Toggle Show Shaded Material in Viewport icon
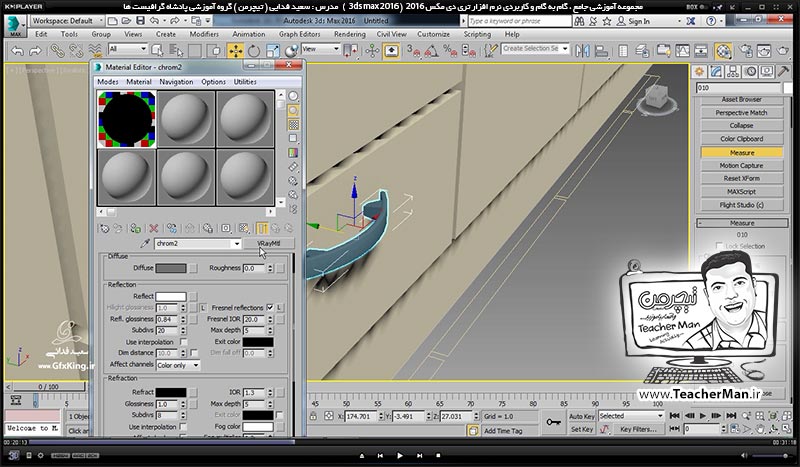Image resolution: width=800 pixels, height=467 pixels. point(244,228)
